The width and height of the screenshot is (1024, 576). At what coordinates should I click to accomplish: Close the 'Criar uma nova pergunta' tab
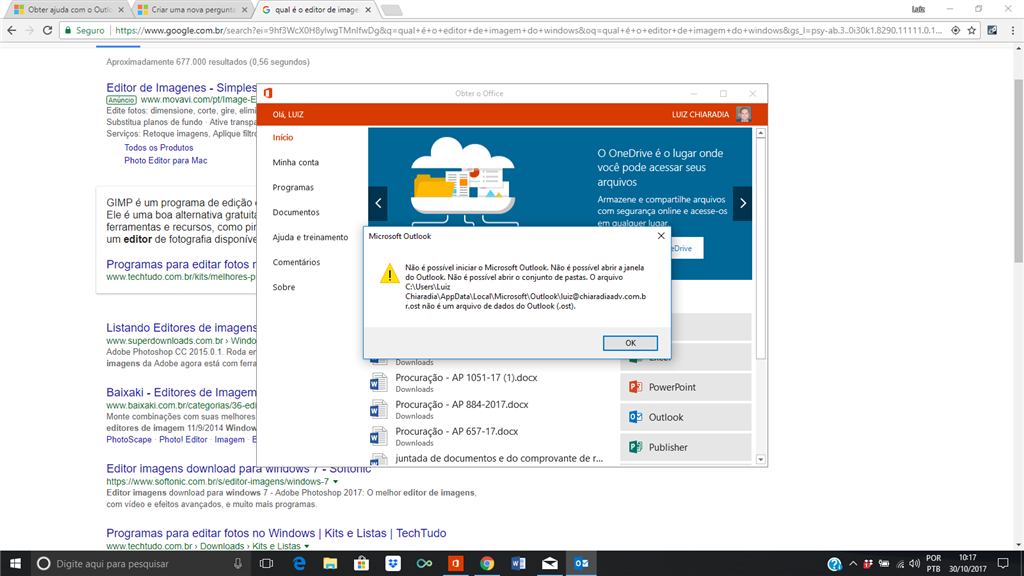(x=244, y=10)
